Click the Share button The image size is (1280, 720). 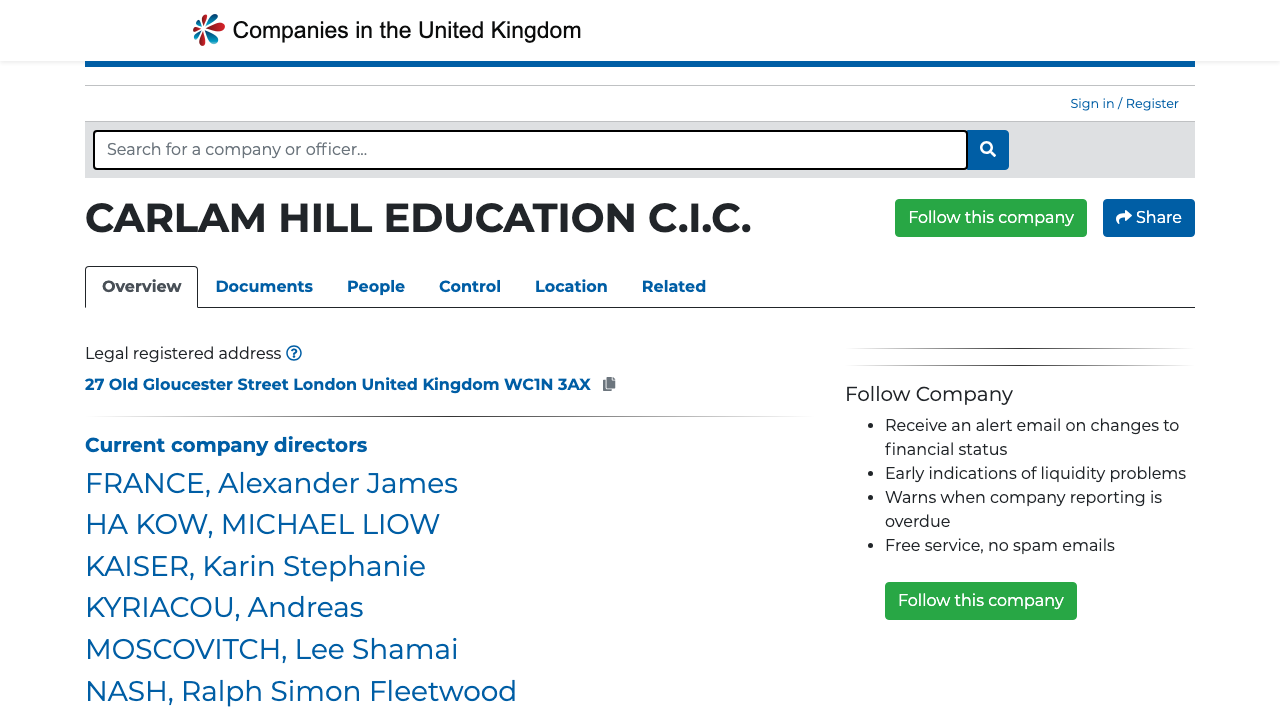tap(1148, 217)
